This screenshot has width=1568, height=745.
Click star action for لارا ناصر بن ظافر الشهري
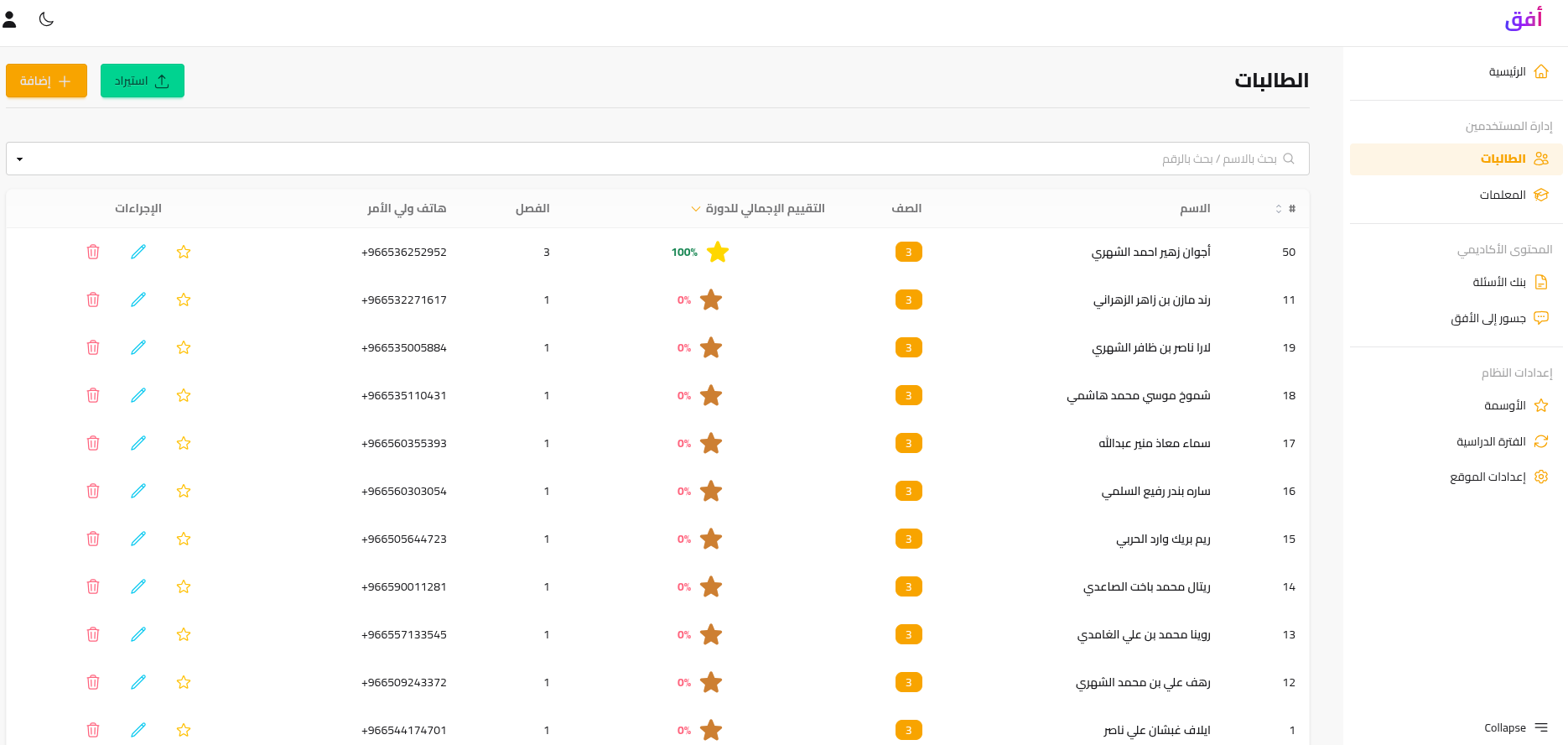pos(184,347)
